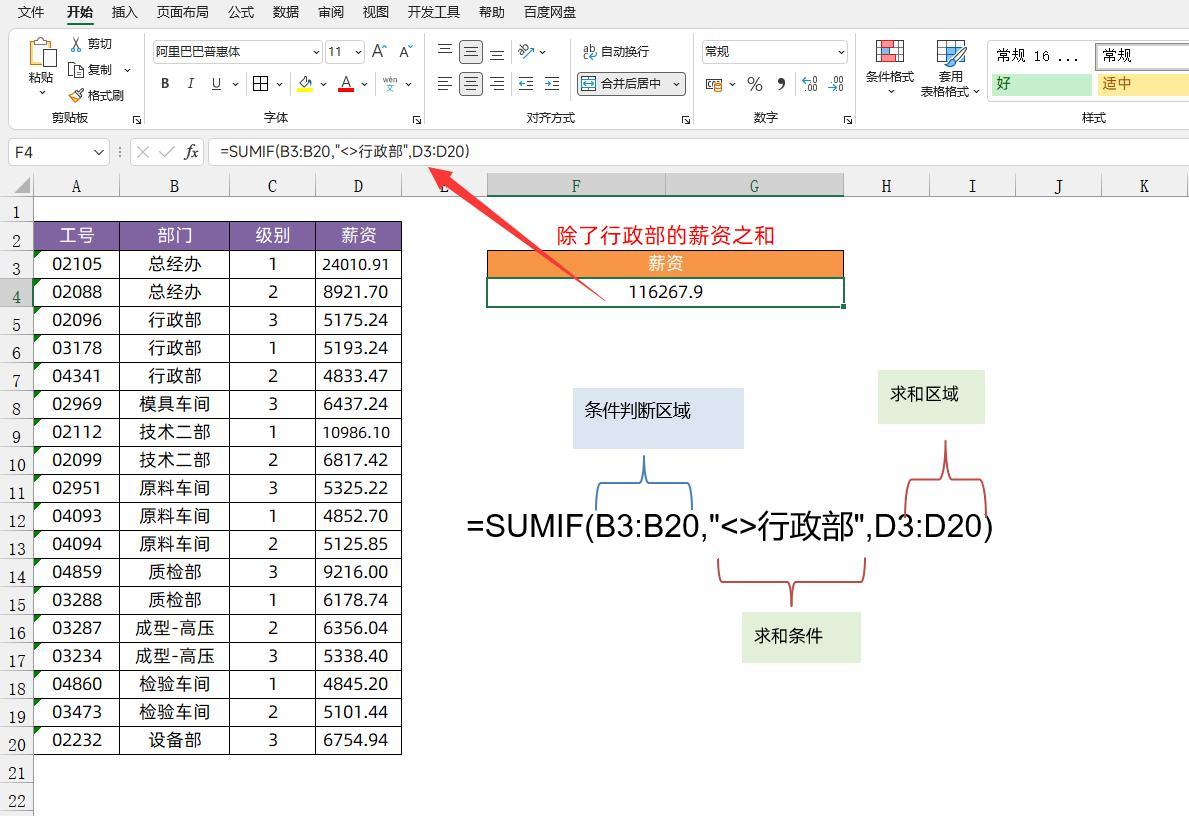Click Increase Indent icon

click(552, 83)
